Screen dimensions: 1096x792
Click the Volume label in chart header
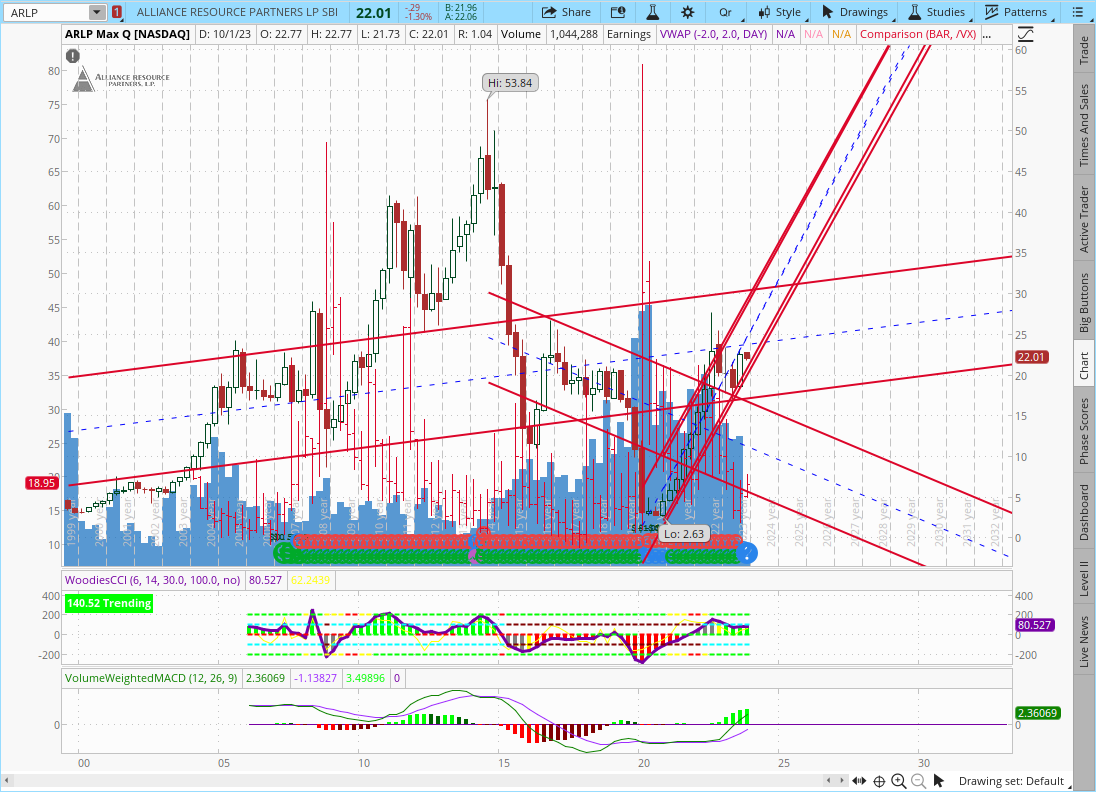[x=520, y=34]
